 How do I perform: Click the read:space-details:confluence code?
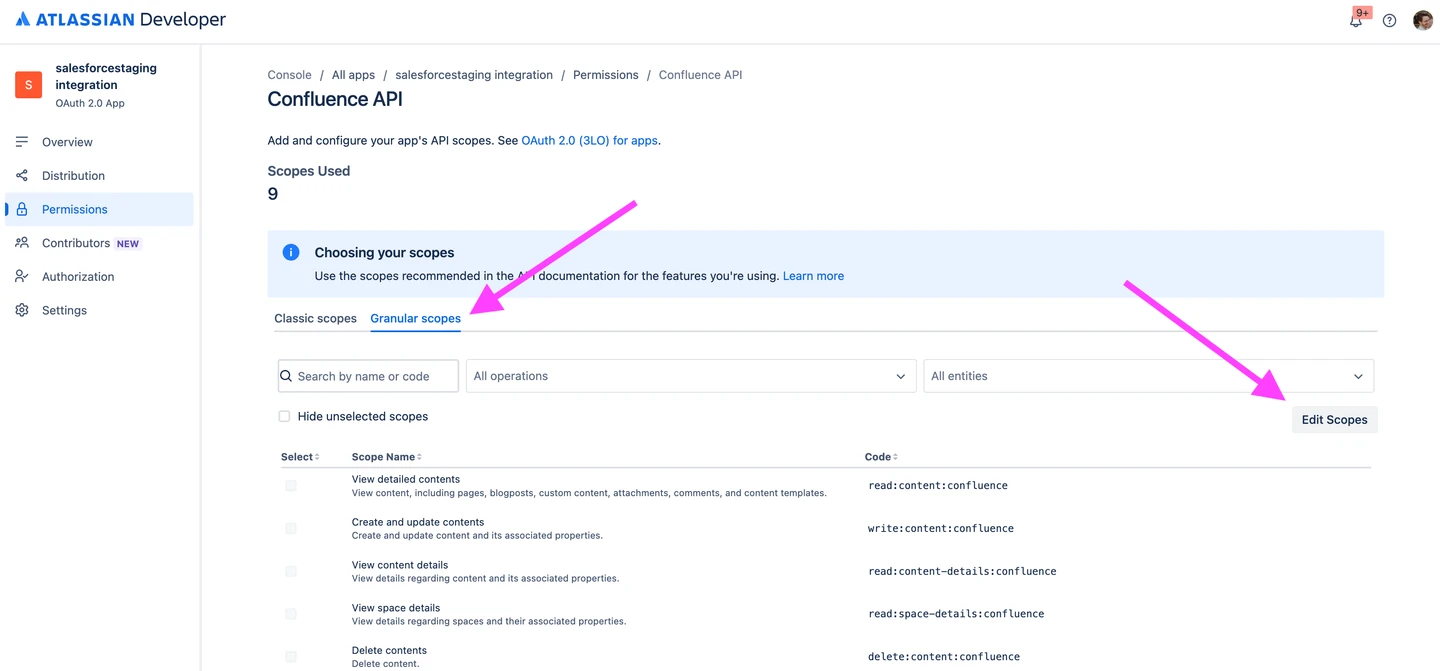956,614
